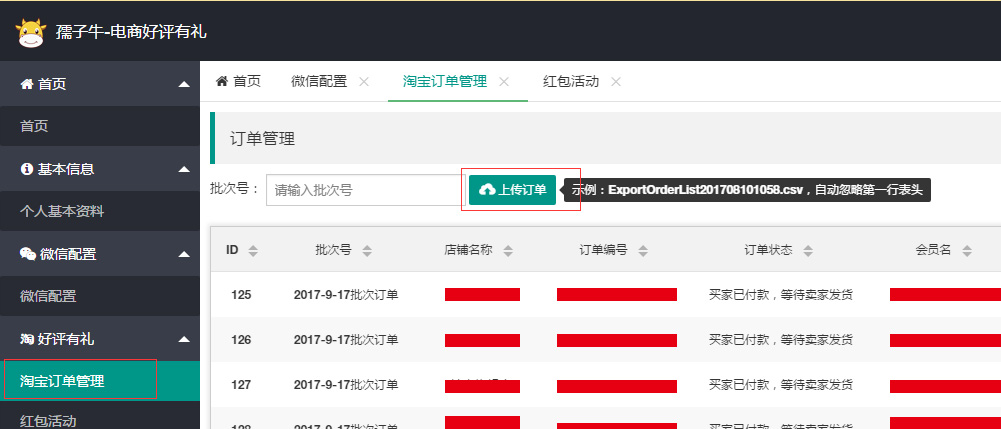Click the 上传订单 upload button
This screenshot has width=1001, height=429.
coord(513,190)
